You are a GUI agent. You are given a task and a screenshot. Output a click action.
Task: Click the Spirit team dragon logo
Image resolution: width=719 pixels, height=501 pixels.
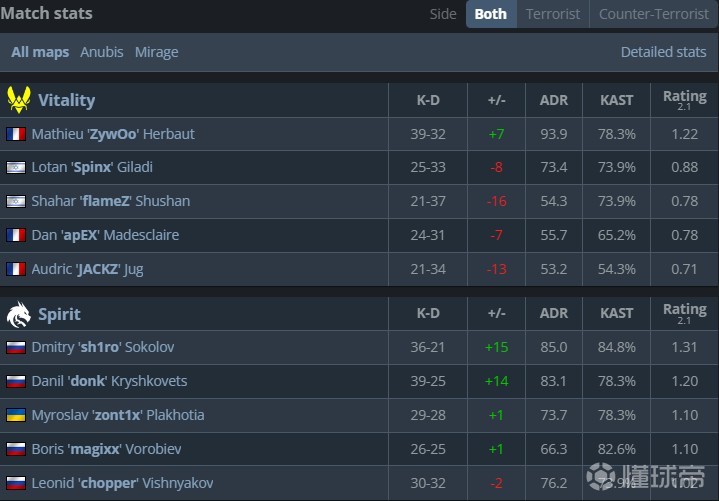click(18, 314)
